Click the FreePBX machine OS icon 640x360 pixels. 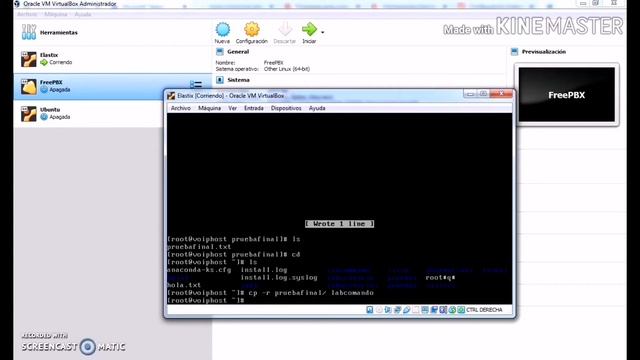pos(29,87)
